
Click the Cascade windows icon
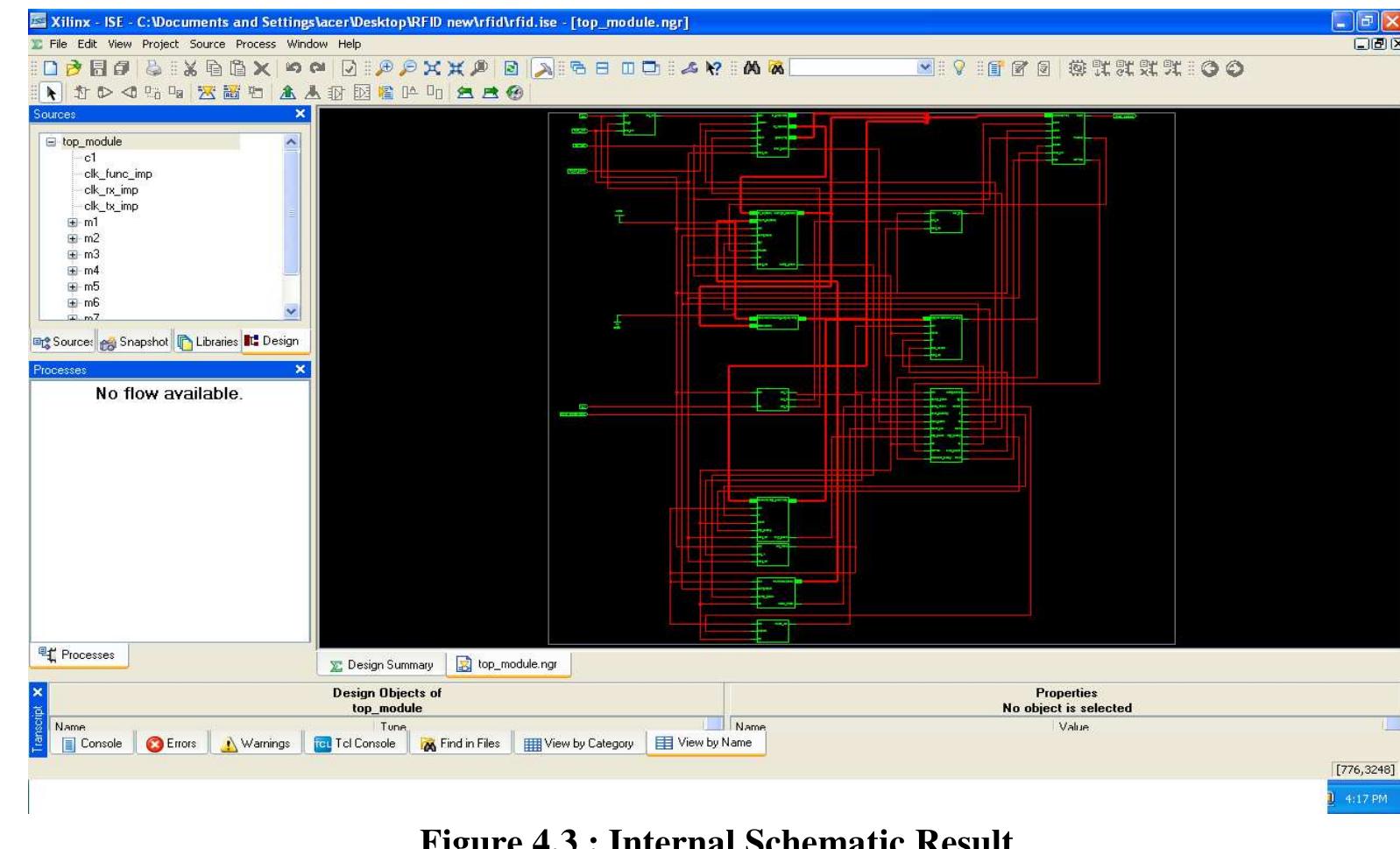[x=577, y=68]
